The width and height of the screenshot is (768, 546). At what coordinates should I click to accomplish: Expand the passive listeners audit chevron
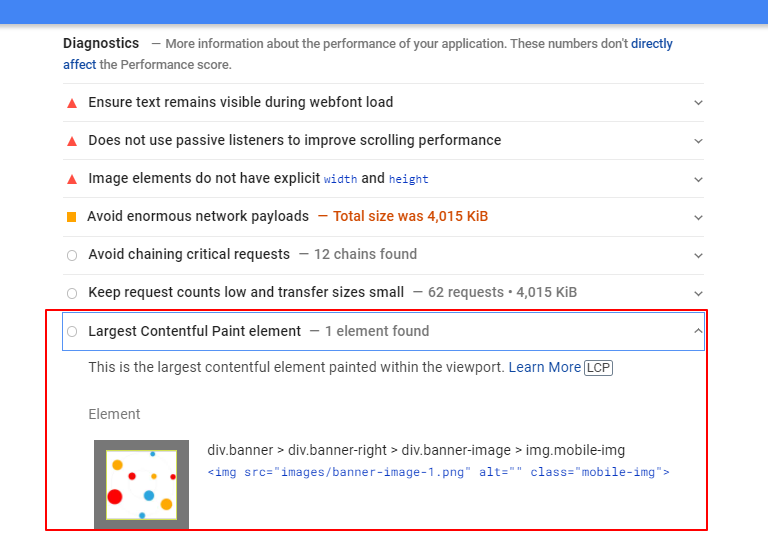pos(698,141)
